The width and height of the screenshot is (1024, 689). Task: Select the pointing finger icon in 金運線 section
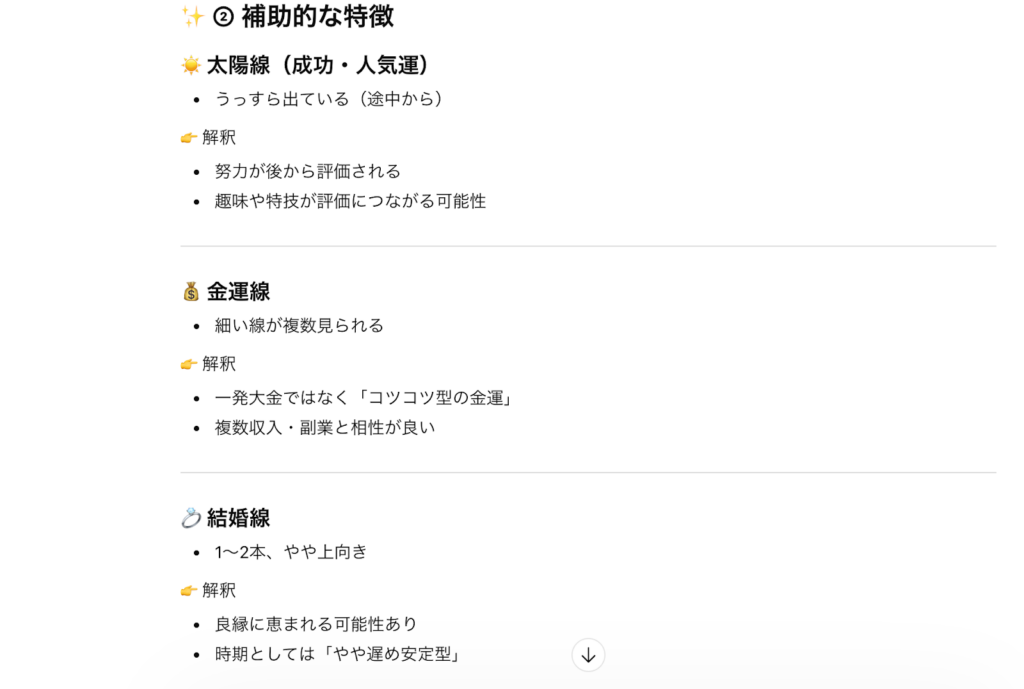188,364
